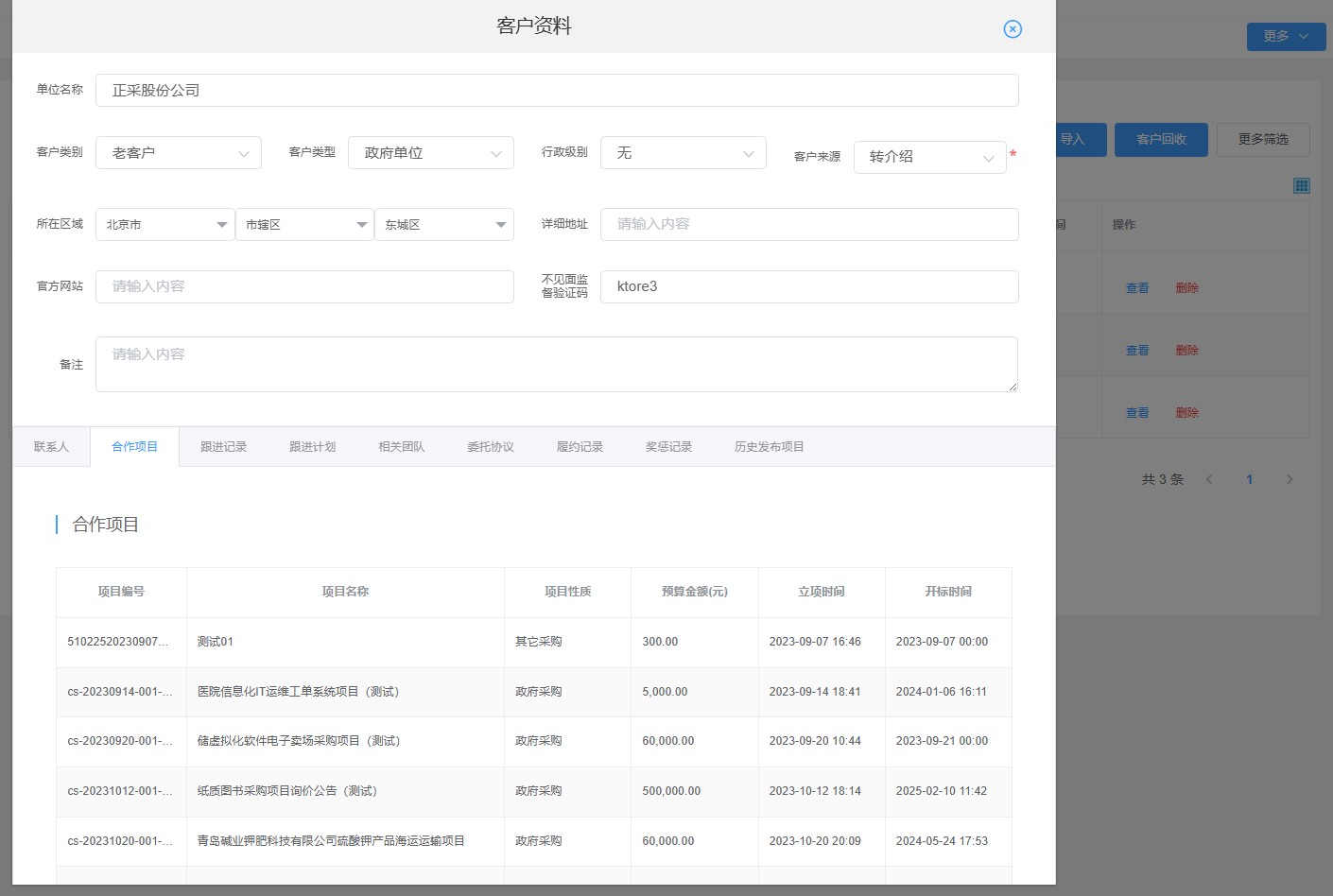Click the 预算金额(元) column header

695,592
